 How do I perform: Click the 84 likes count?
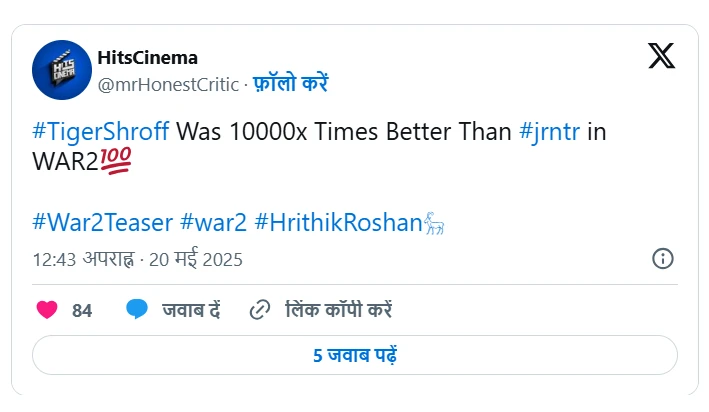[82, 311]
